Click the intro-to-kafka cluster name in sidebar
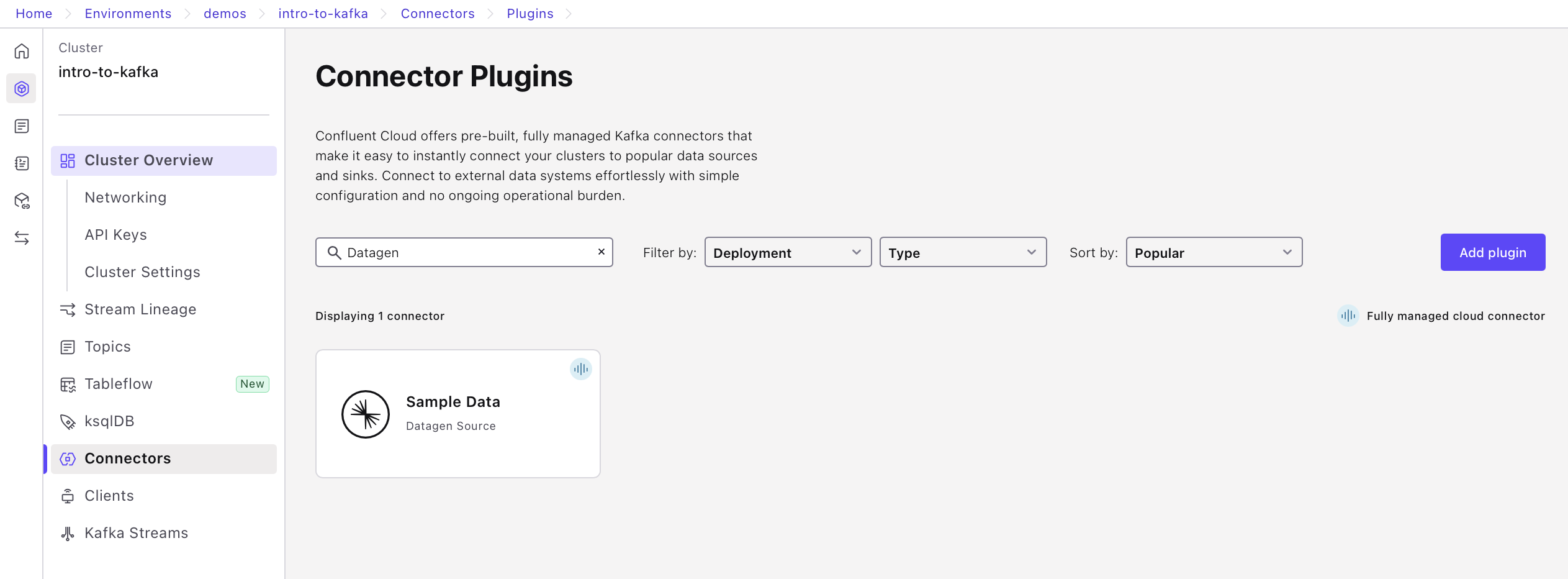Viewport: 1568px width, 579px height. (x=108, y=72)
